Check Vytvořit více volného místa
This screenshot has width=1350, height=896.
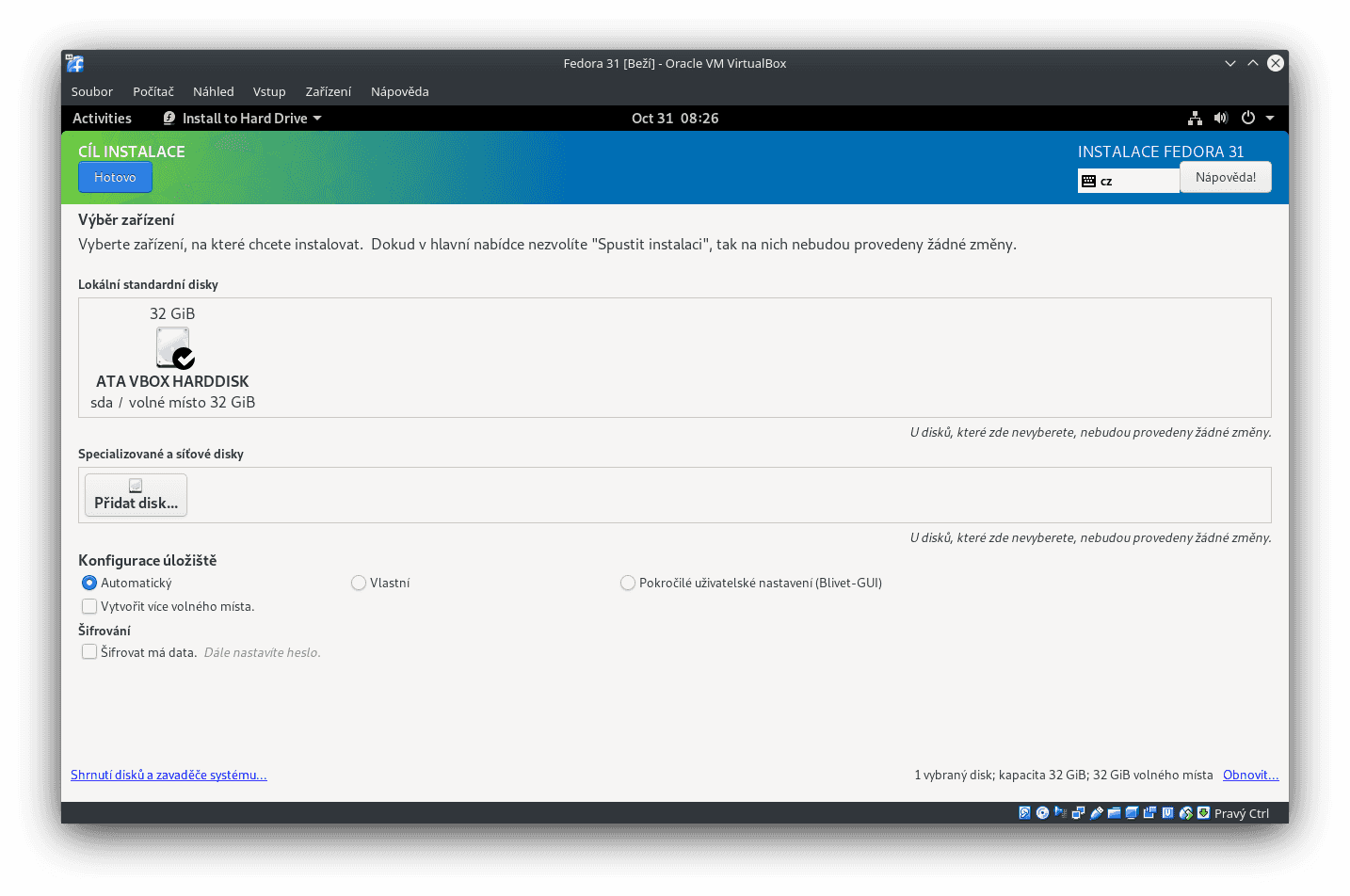[89, 606]
